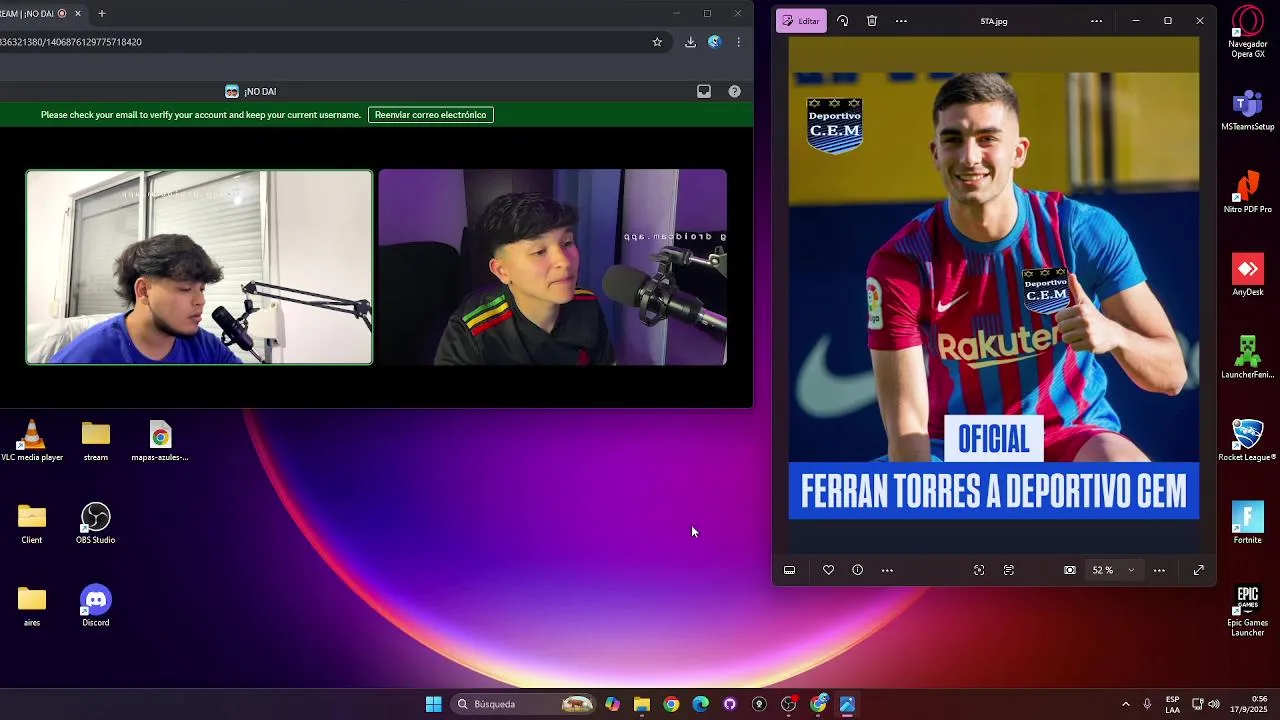The width and height of the screenshot is (1280, 720).
Task: Rotate the image in Photos viewer
Action: click(x=843, y=21)
